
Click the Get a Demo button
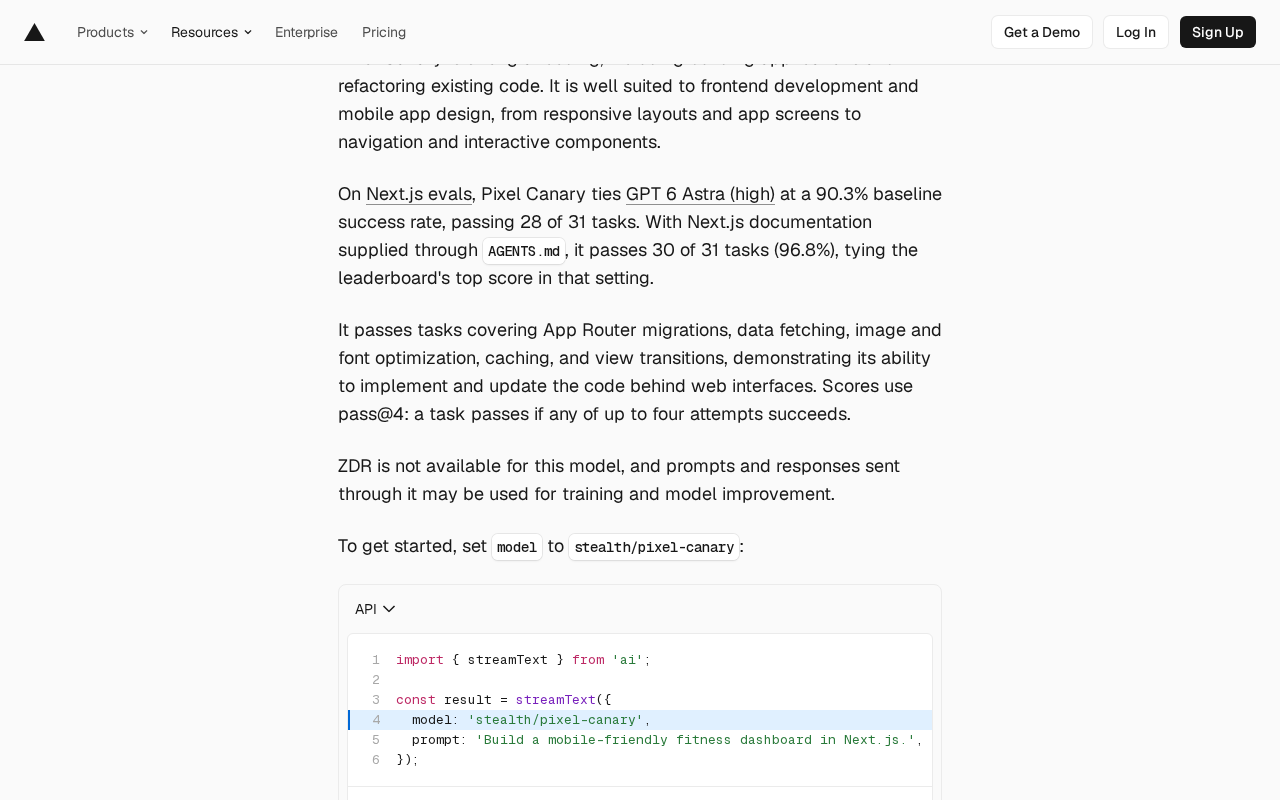1041,32
